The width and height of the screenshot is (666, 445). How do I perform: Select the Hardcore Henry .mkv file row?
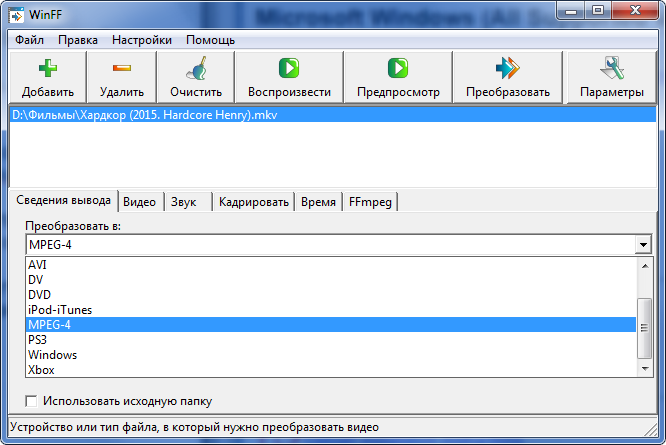click(333, 115)
